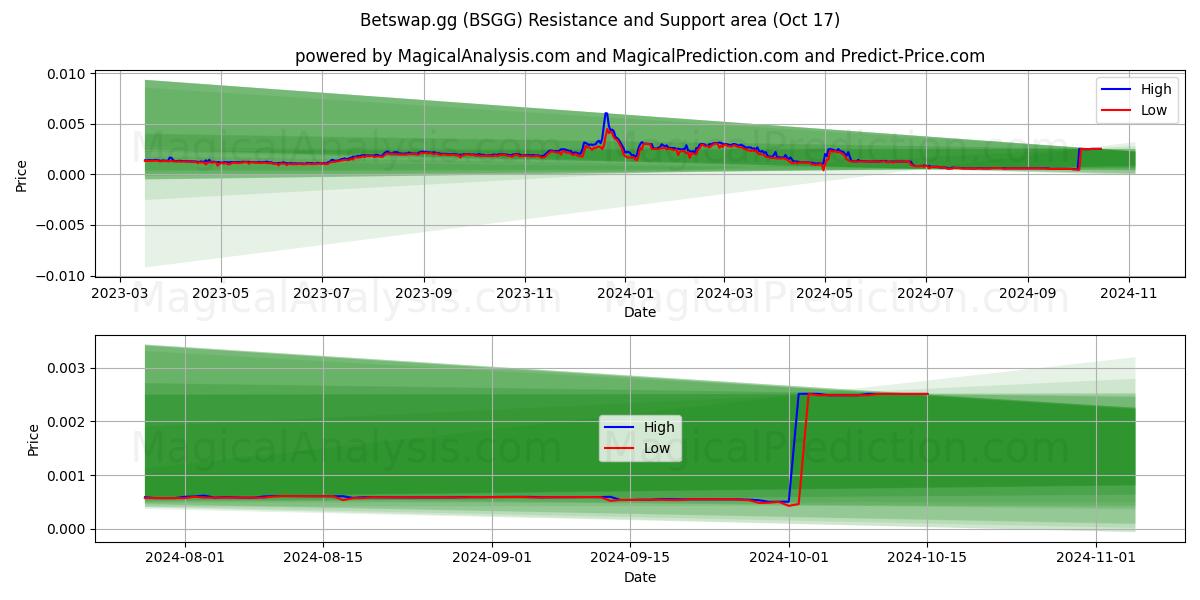The image size is (1200, 600).
Task: Click the 2024-10-15 tick label
Action: (927, 559)
